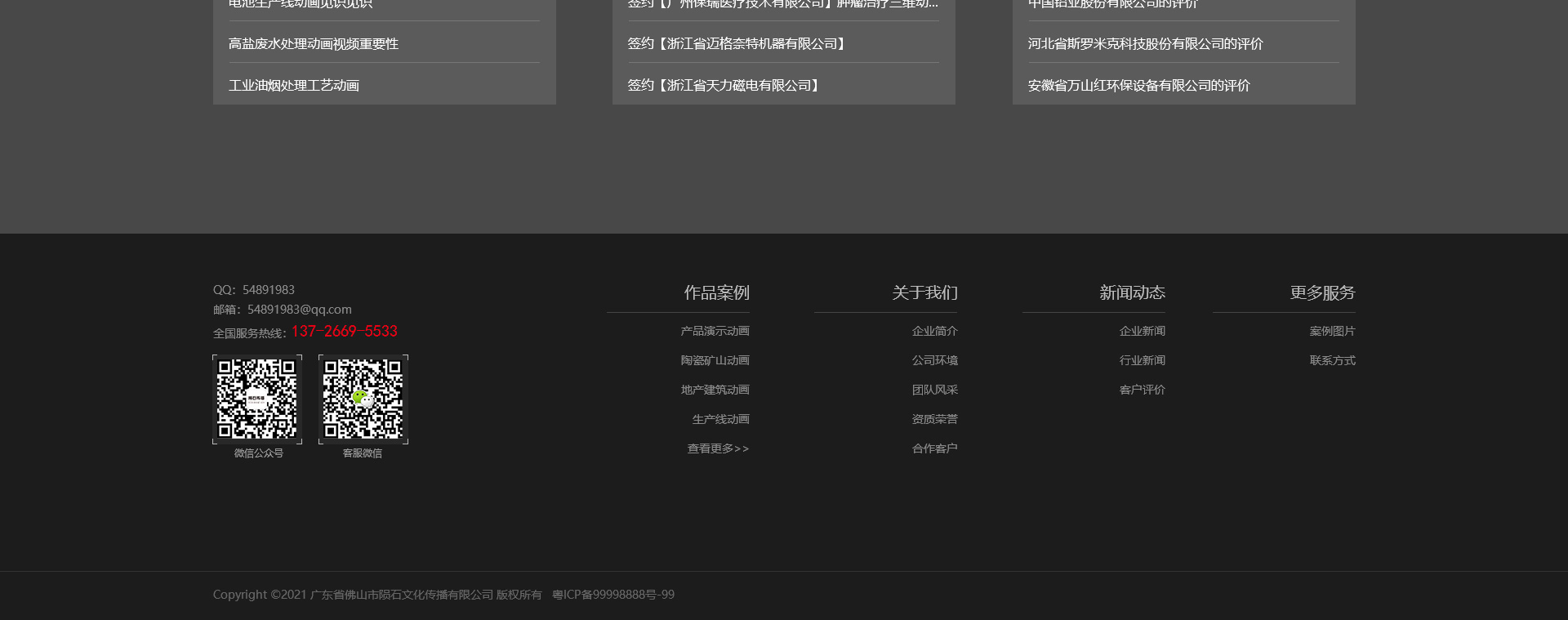The width and height of the screenshot is (1568, 620).
Task: Go to 地产建筑动画 category
Action: (715, 390)
